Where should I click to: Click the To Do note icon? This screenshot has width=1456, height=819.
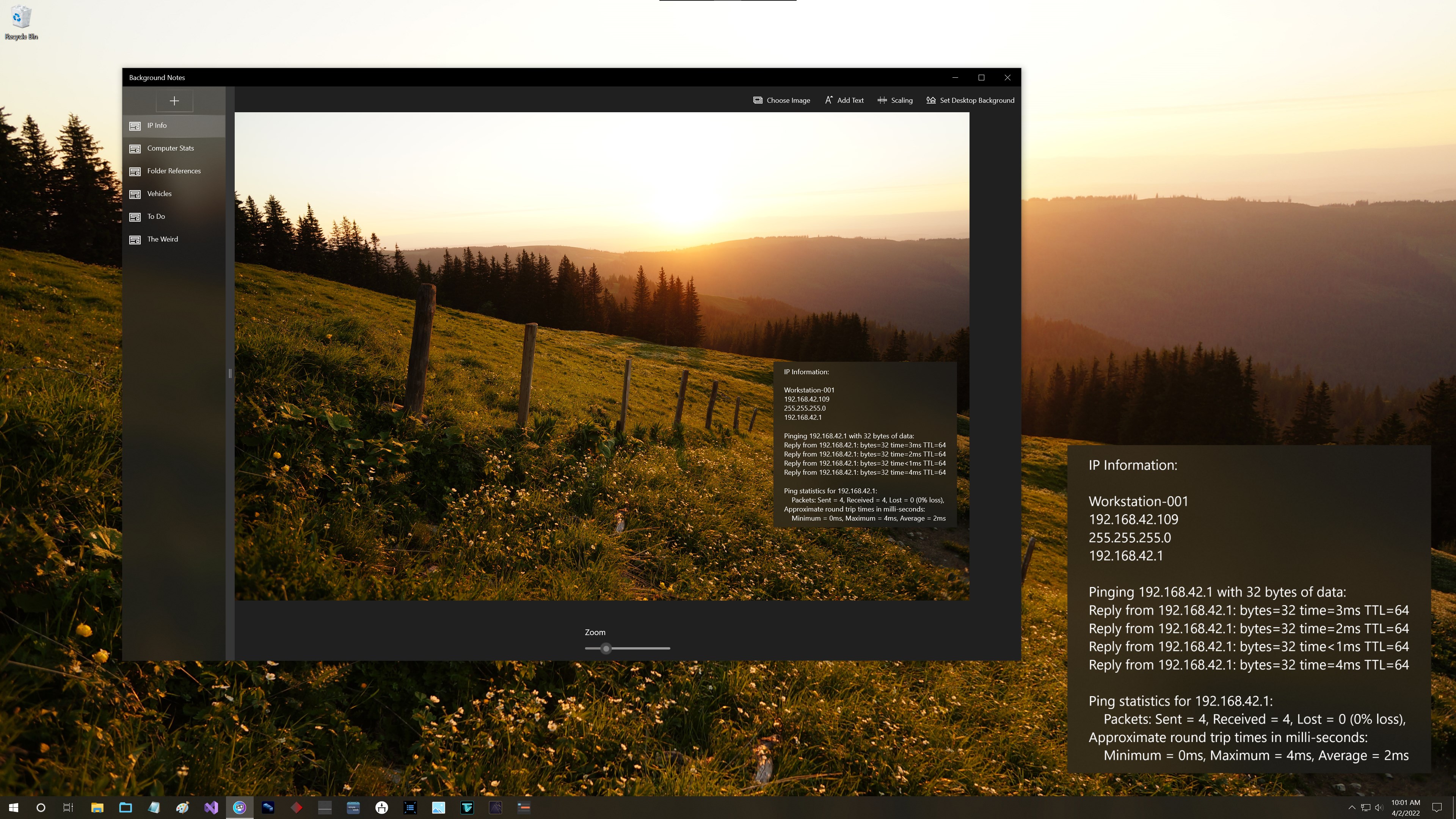pyautogui.click(x=135, y=217)
